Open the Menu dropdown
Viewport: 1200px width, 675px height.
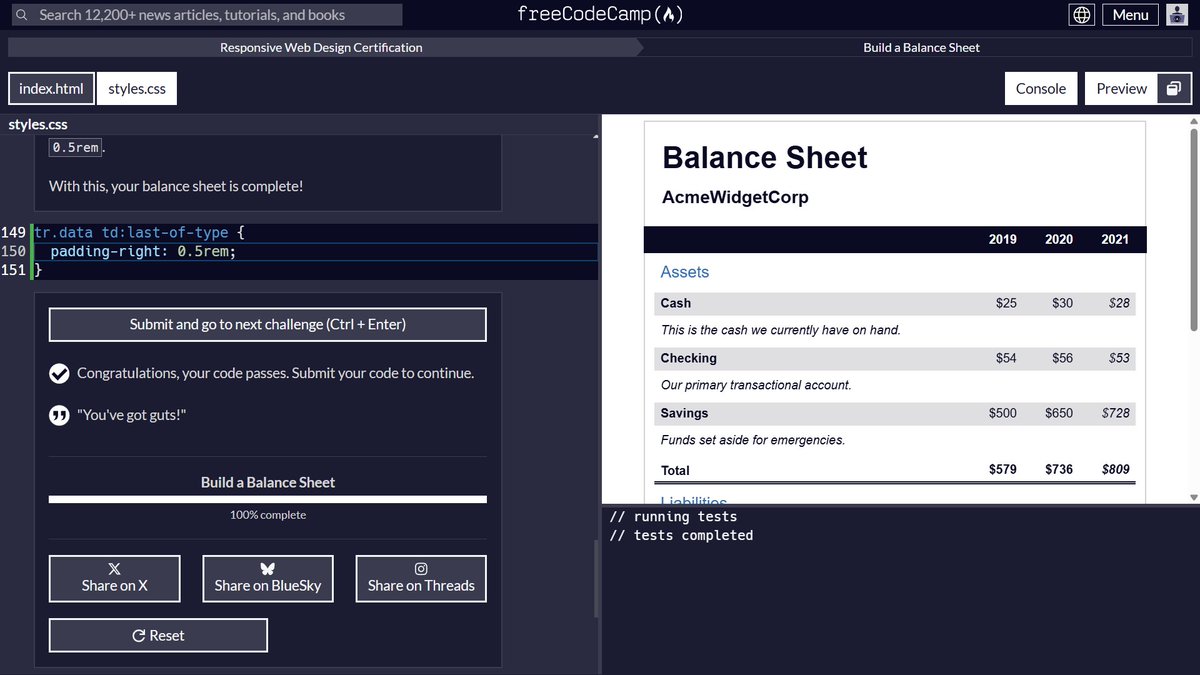[x=1130, y=15]
